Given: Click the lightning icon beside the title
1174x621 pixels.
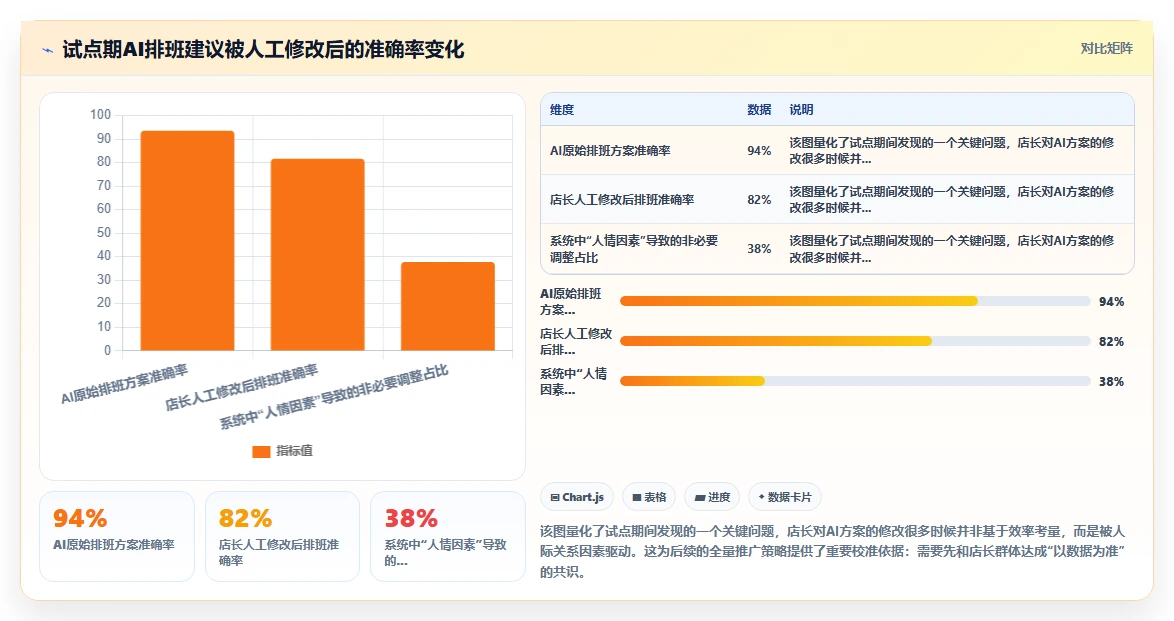Looking at the screenshot, I should click(48, 50).
